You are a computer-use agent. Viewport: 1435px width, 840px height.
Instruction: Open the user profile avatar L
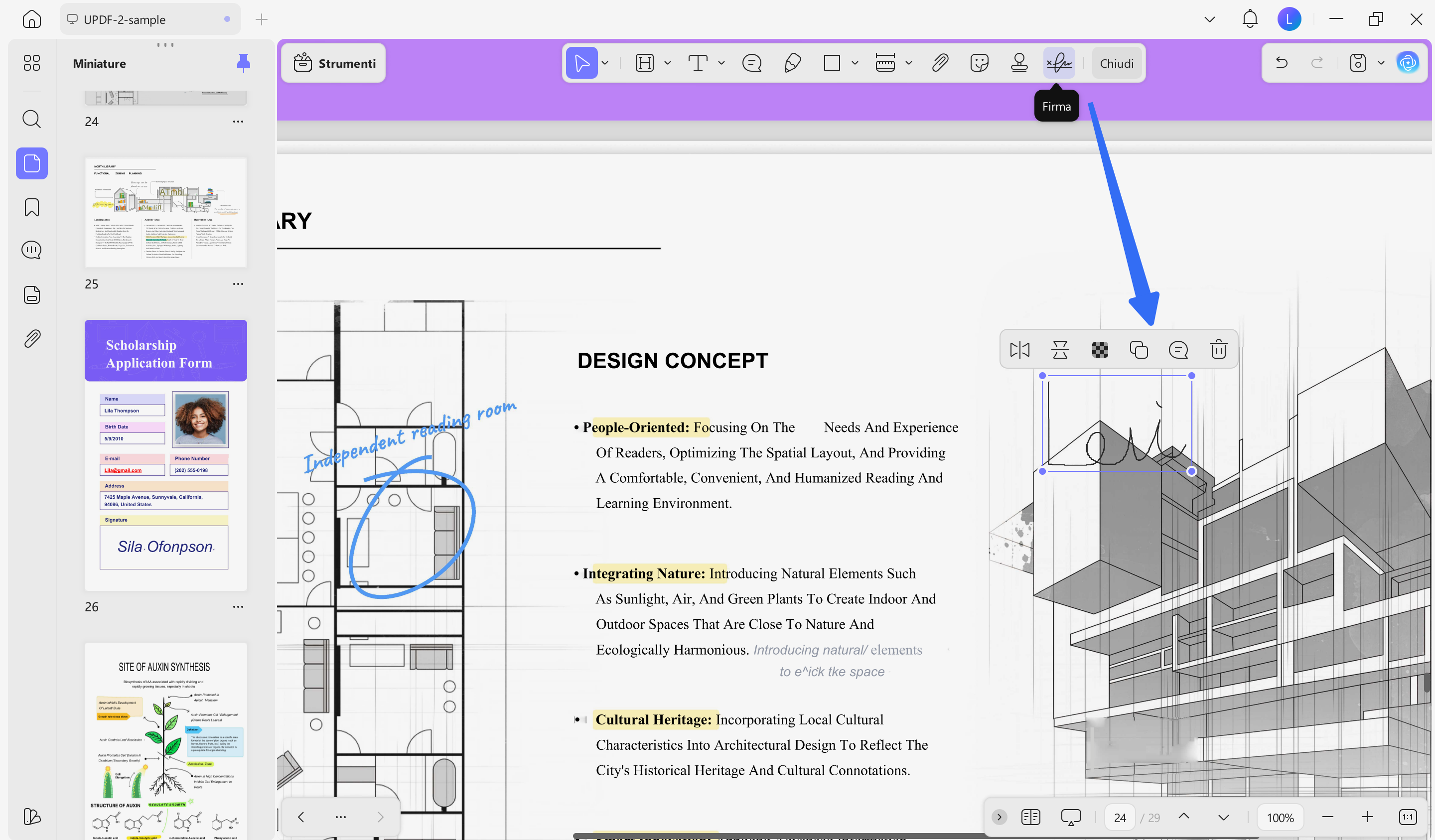pos(1289,19)
